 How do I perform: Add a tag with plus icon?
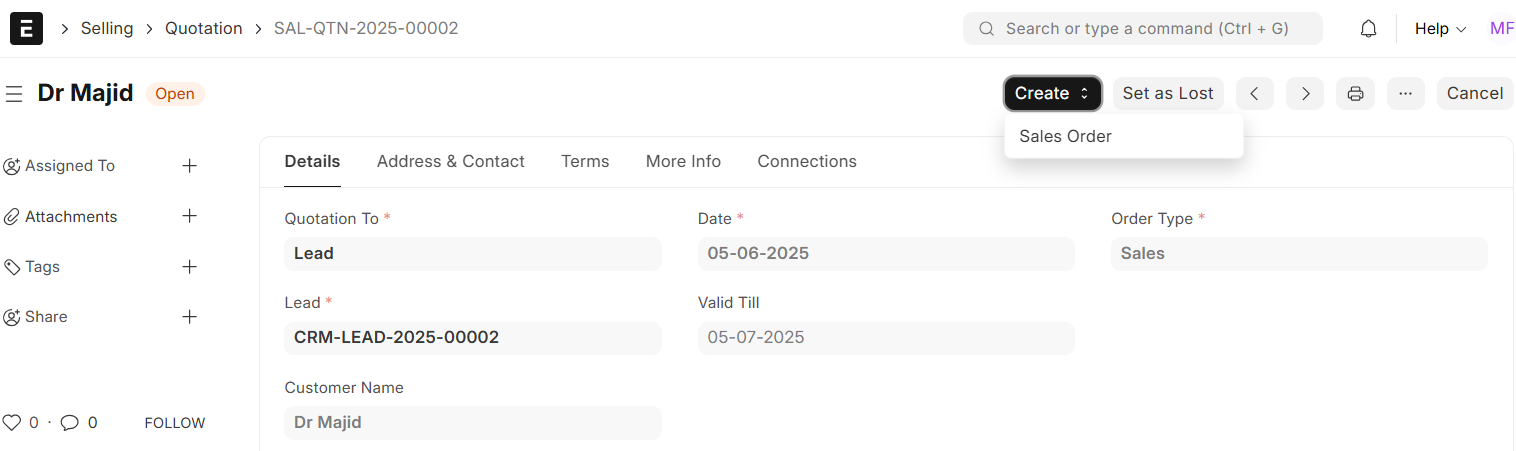[x=189, y=267]
